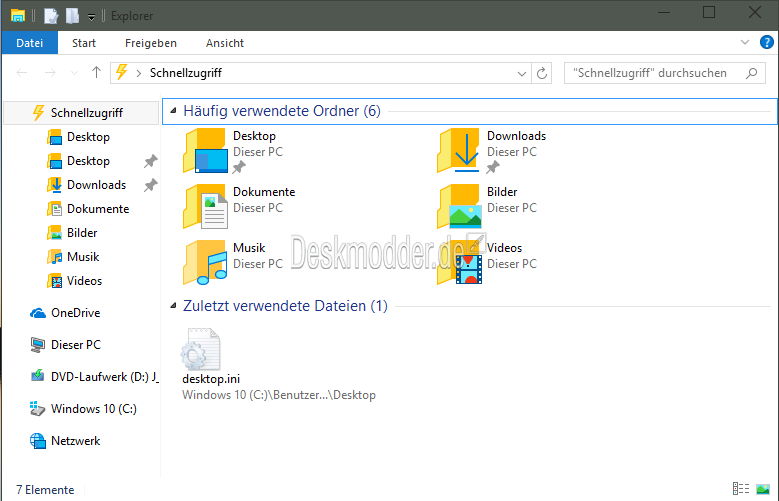Select the Desktop folder icon in frequent folders
The width and height of the screenshot is (779, 501).
click(x=205, y=151)
